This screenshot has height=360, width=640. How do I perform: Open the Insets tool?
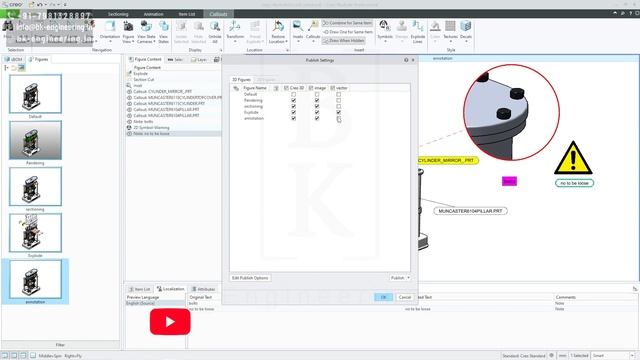point(298,31)
